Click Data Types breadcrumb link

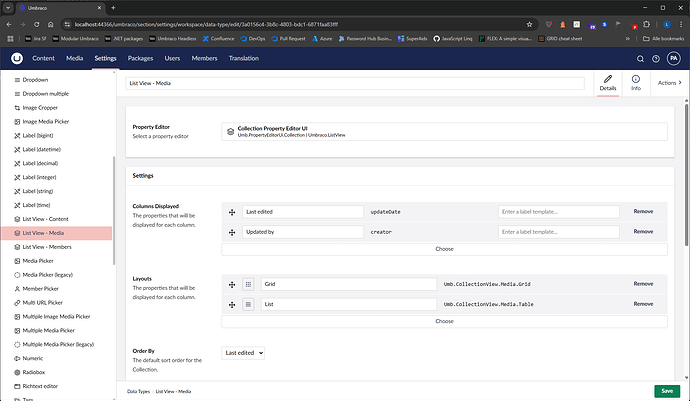click(x=139, y=391)
